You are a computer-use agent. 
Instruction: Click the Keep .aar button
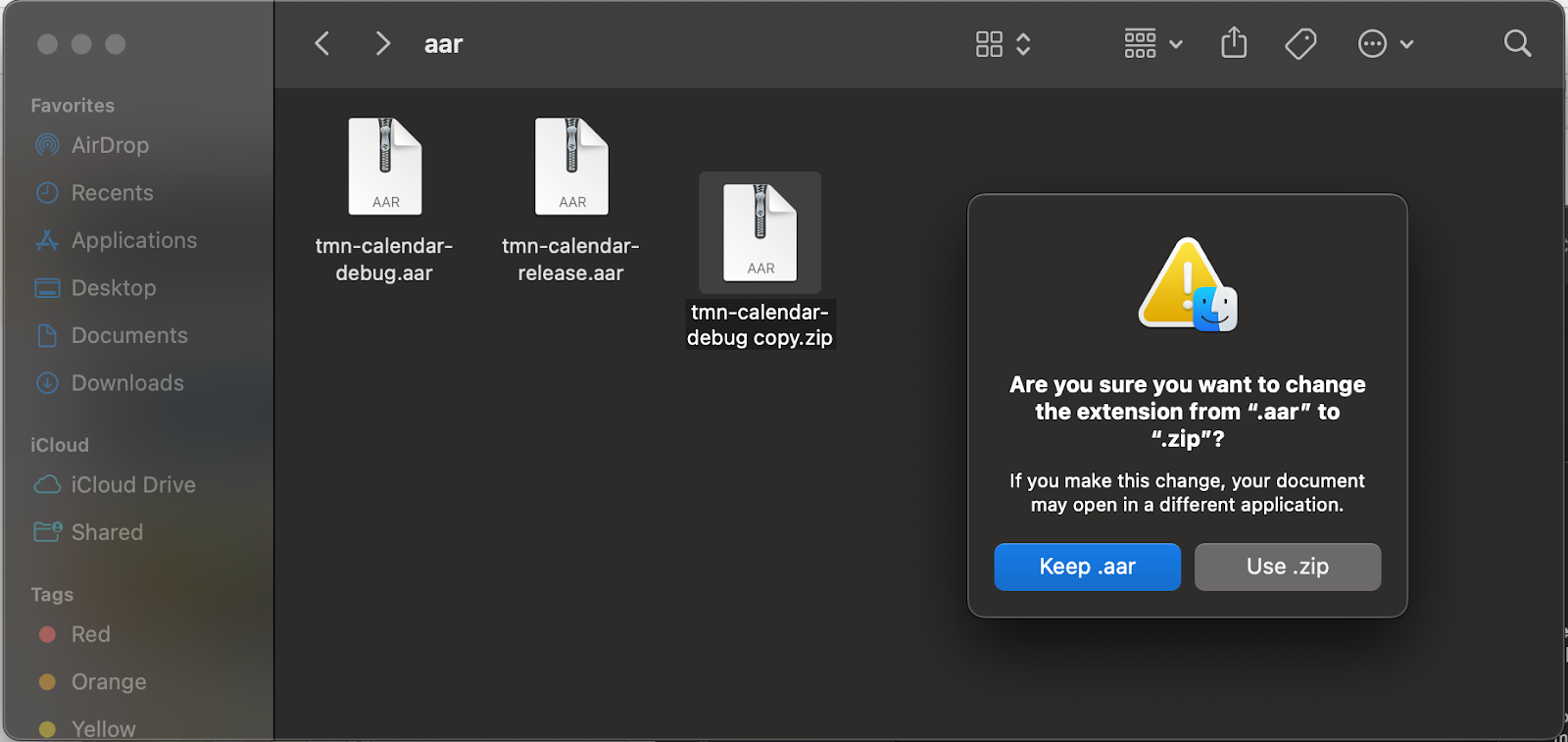[1087, 567]
